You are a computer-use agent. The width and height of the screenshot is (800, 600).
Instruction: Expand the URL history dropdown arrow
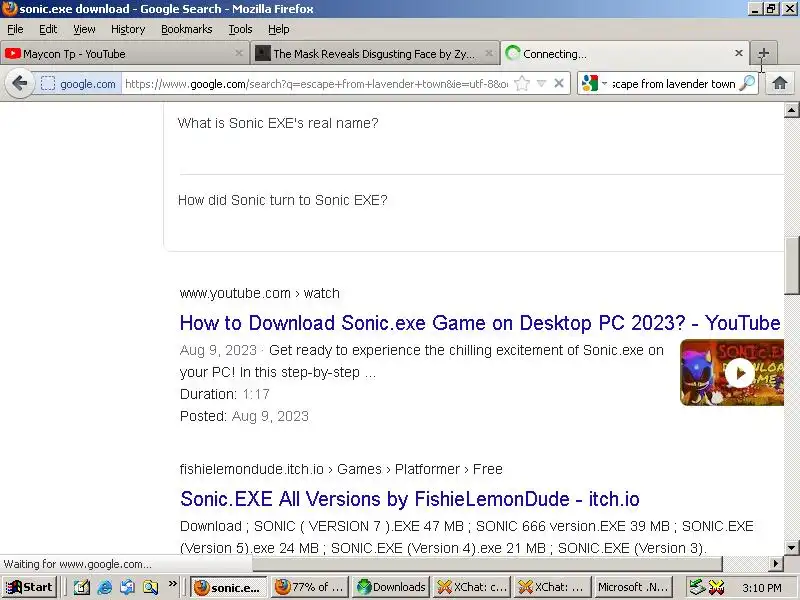click(541, 83)
